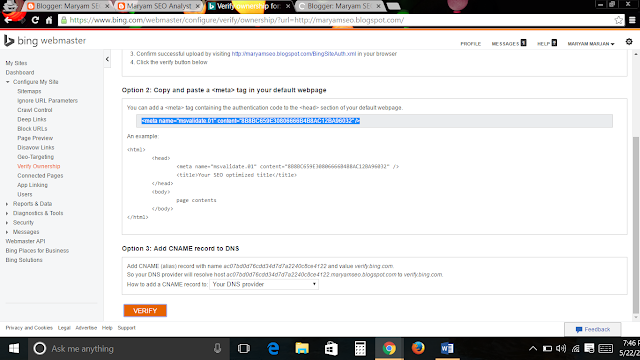Go to My Sites
This screenshot has width=640, height=360.
coord(16,63)
